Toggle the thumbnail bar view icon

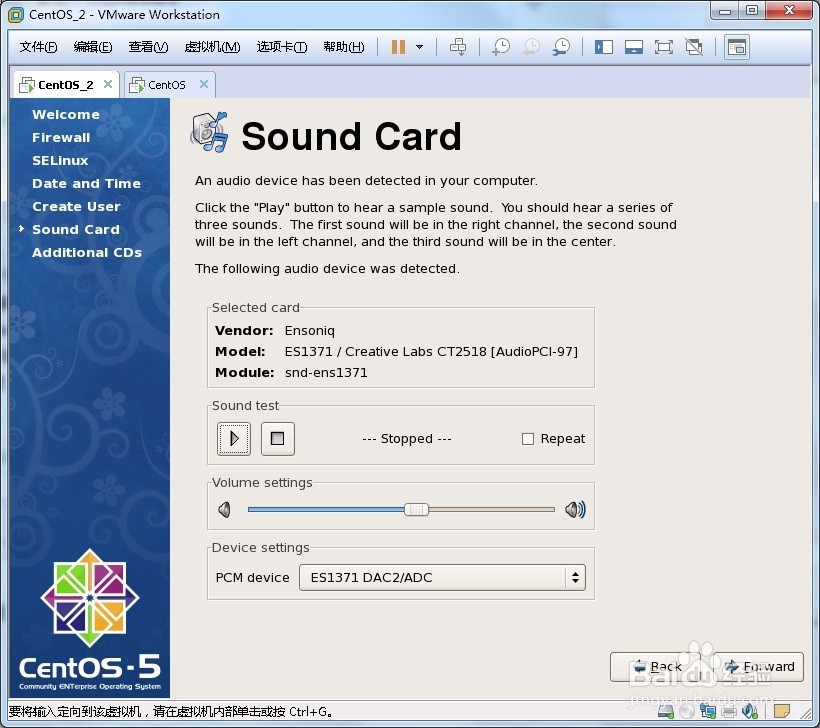coord(634,47)
